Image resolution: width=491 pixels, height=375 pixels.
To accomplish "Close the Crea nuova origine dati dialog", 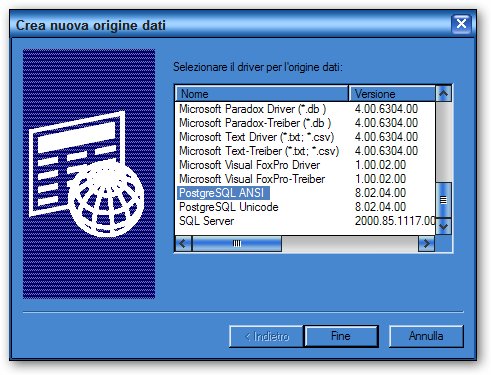I will click(x=461, y=24).
